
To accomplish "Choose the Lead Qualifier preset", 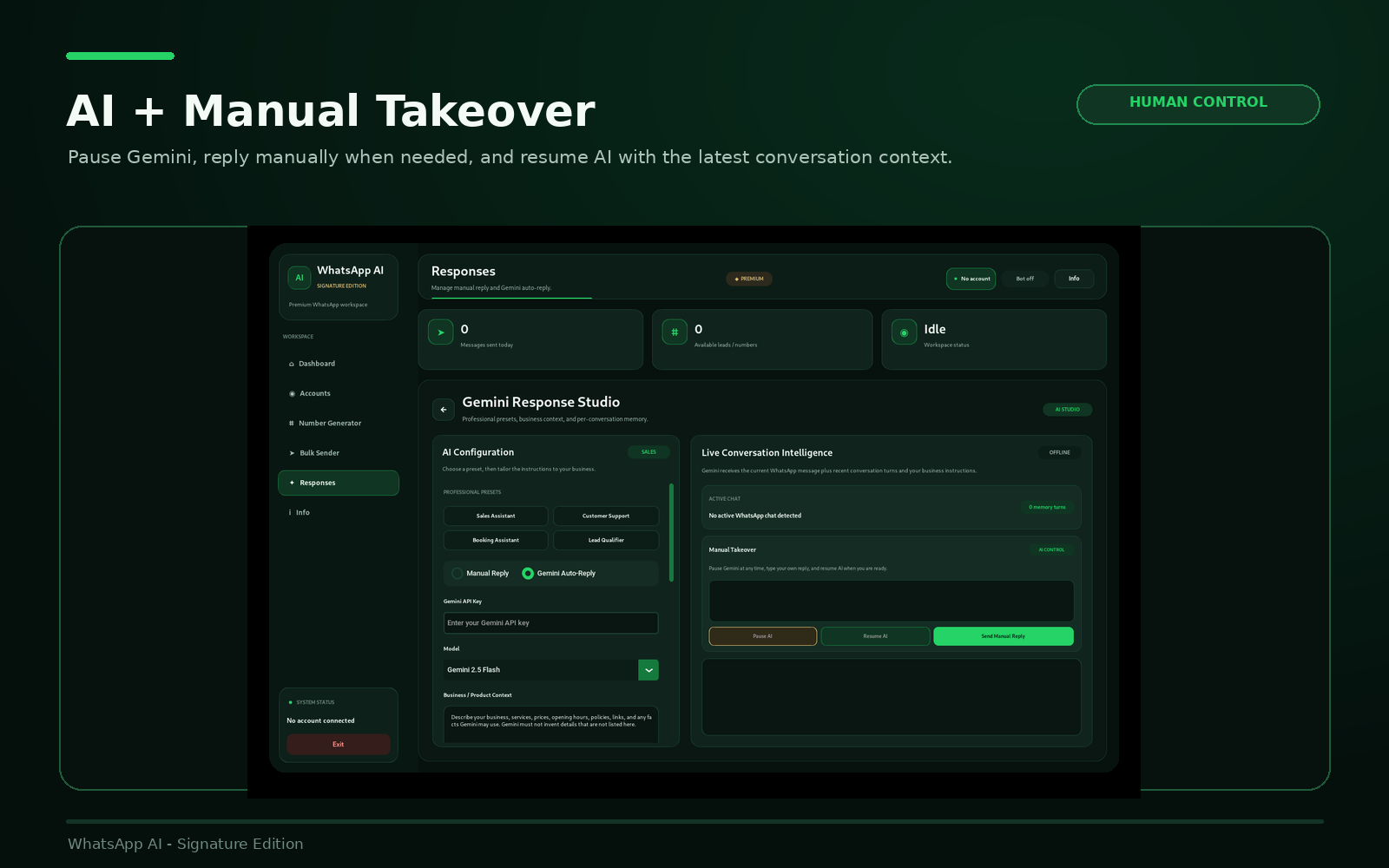I will pyautogui.click(x=606, y=540).
